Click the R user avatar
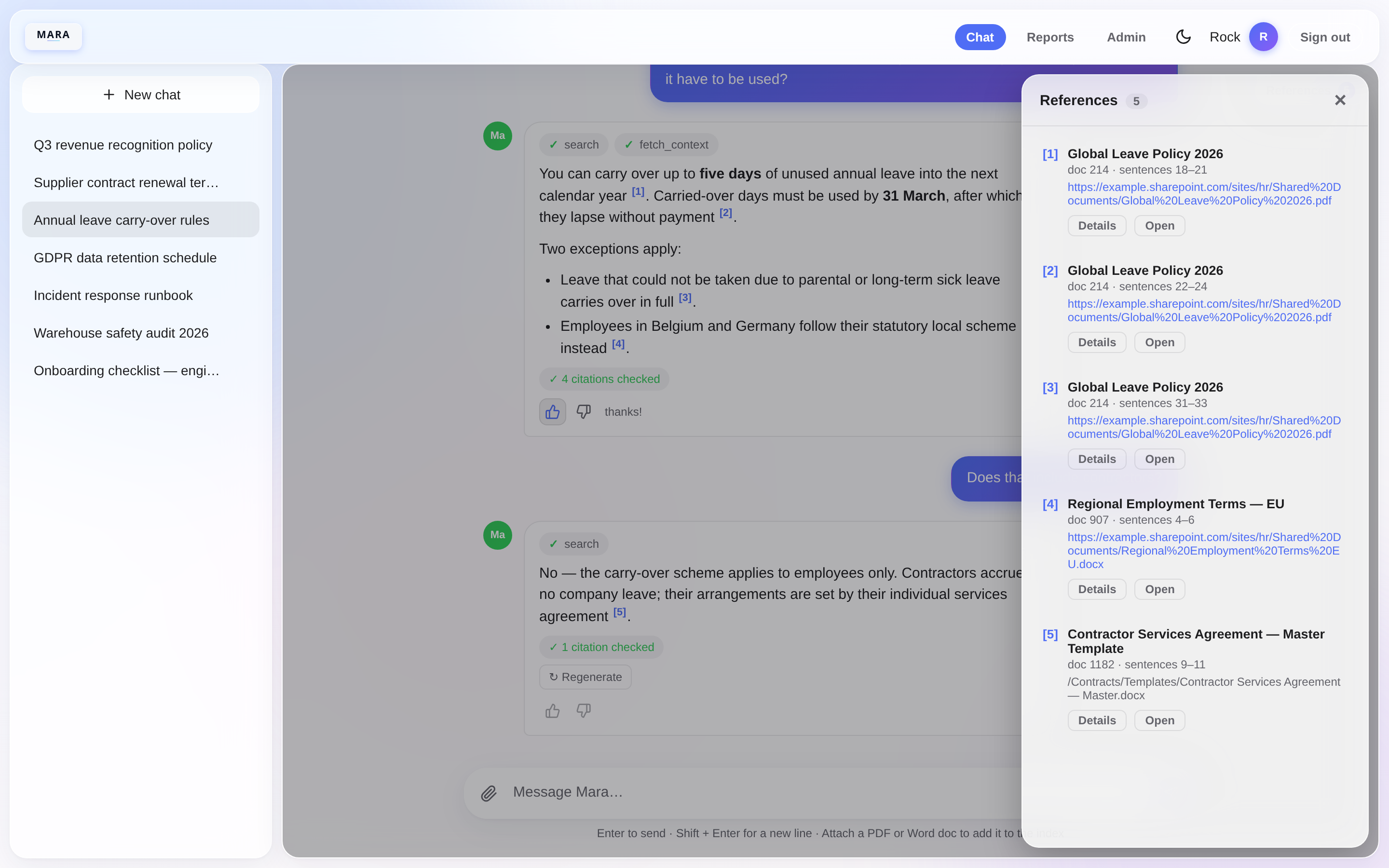Image resolution: width=1389 pixels, height=868 pixels. 1263,37
